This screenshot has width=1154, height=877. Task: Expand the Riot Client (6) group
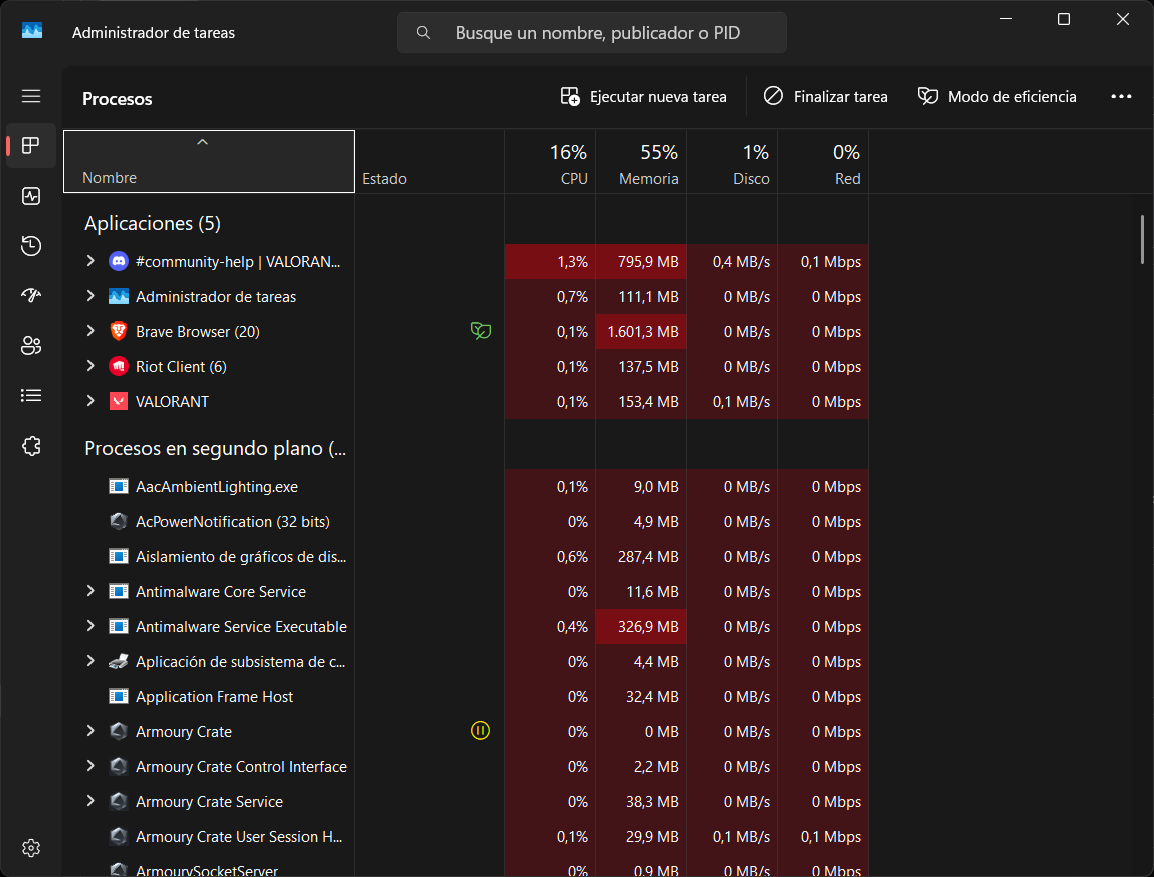click(x=91, y=366)
